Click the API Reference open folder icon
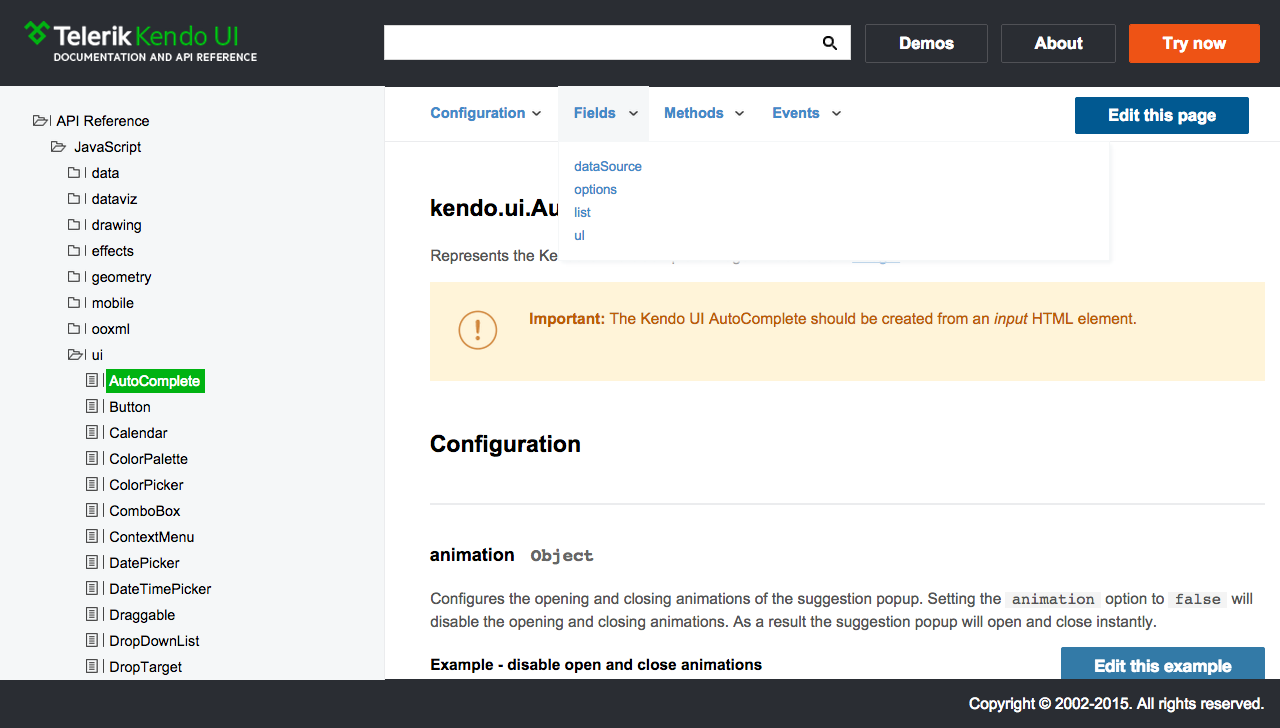The width and height of the screenshot is (1280, 728). pos(40,121)
